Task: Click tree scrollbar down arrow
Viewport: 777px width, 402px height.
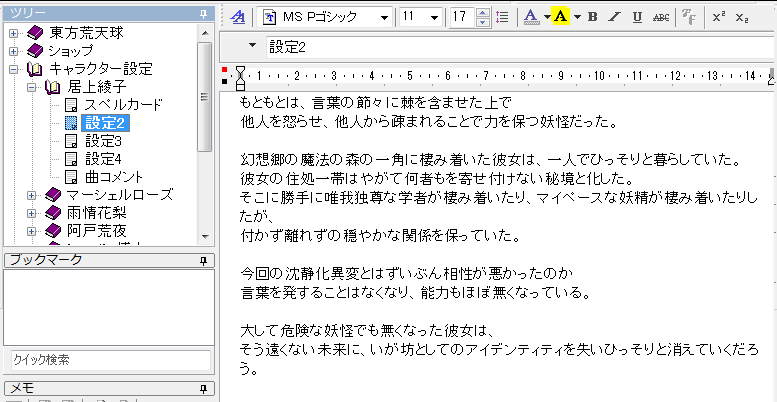Action: pos(205,237)
